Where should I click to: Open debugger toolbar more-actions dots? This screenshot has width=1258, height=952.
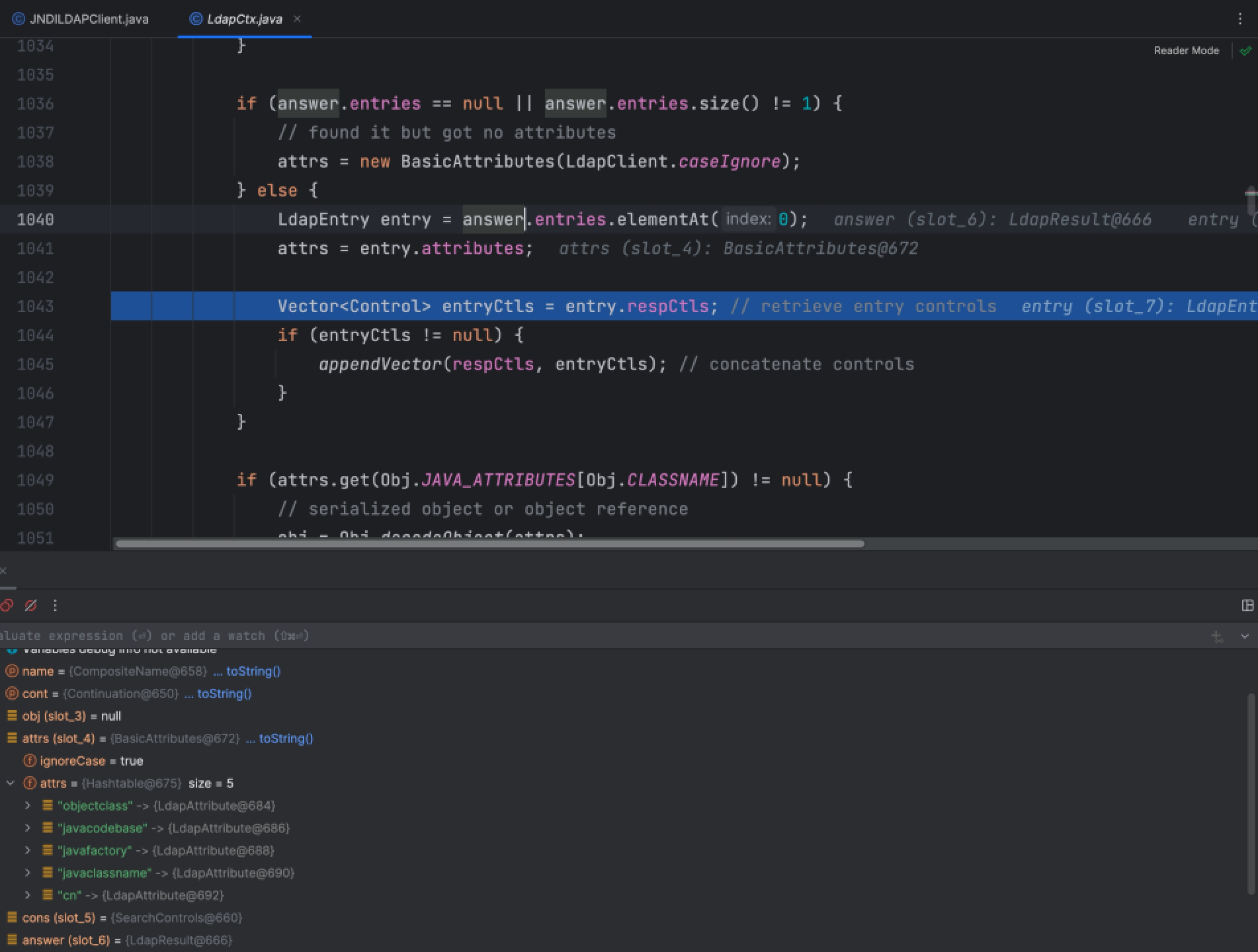pos(55,605)
